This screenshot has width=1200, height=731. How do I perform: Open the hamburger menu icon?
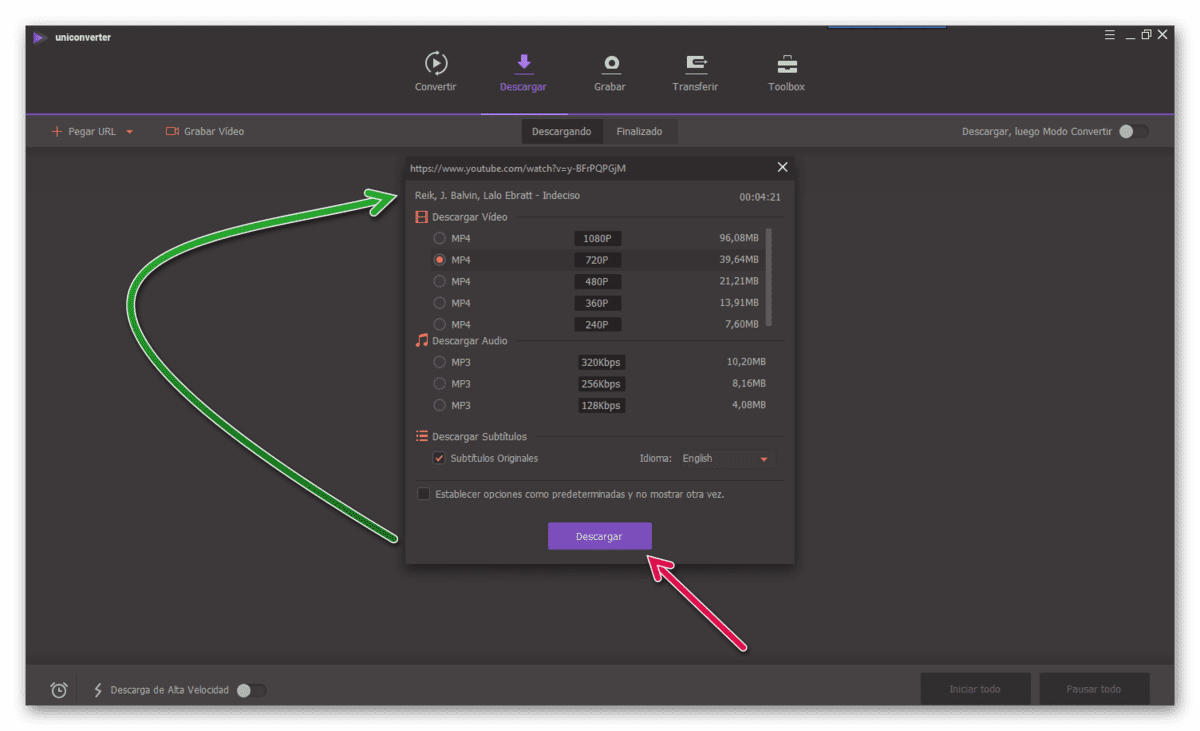(x=1110, y=35)
